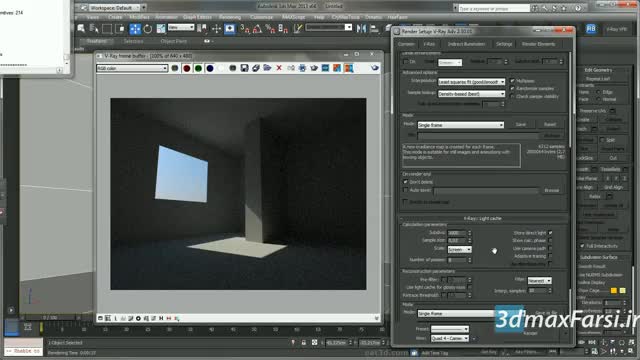Switch to blue channel in frame buffer
Image resolution: width=640 pixels, height=360 pixels.
210,68
